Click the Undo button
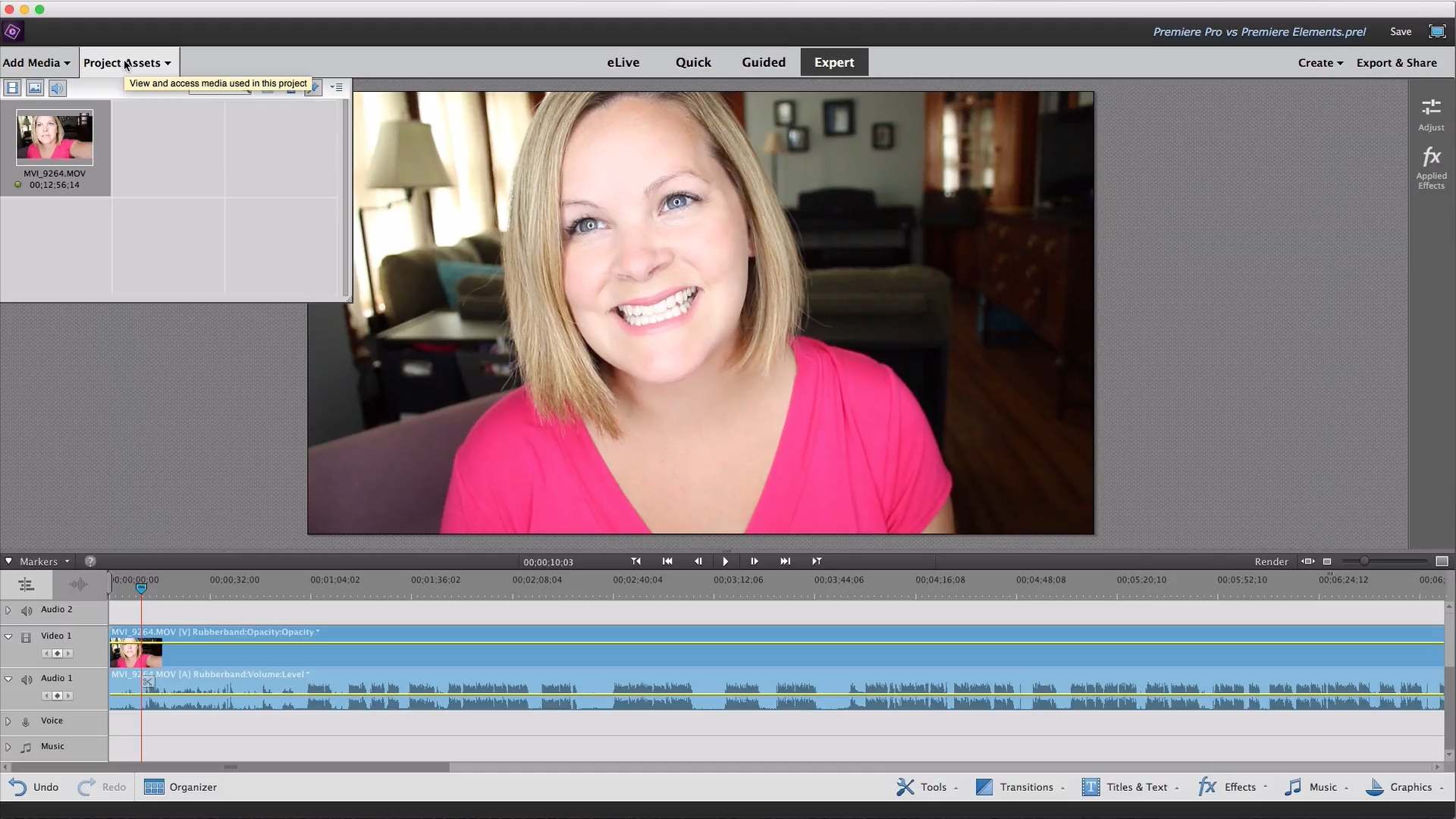The image size is (1456, 819). coord(33,787)
